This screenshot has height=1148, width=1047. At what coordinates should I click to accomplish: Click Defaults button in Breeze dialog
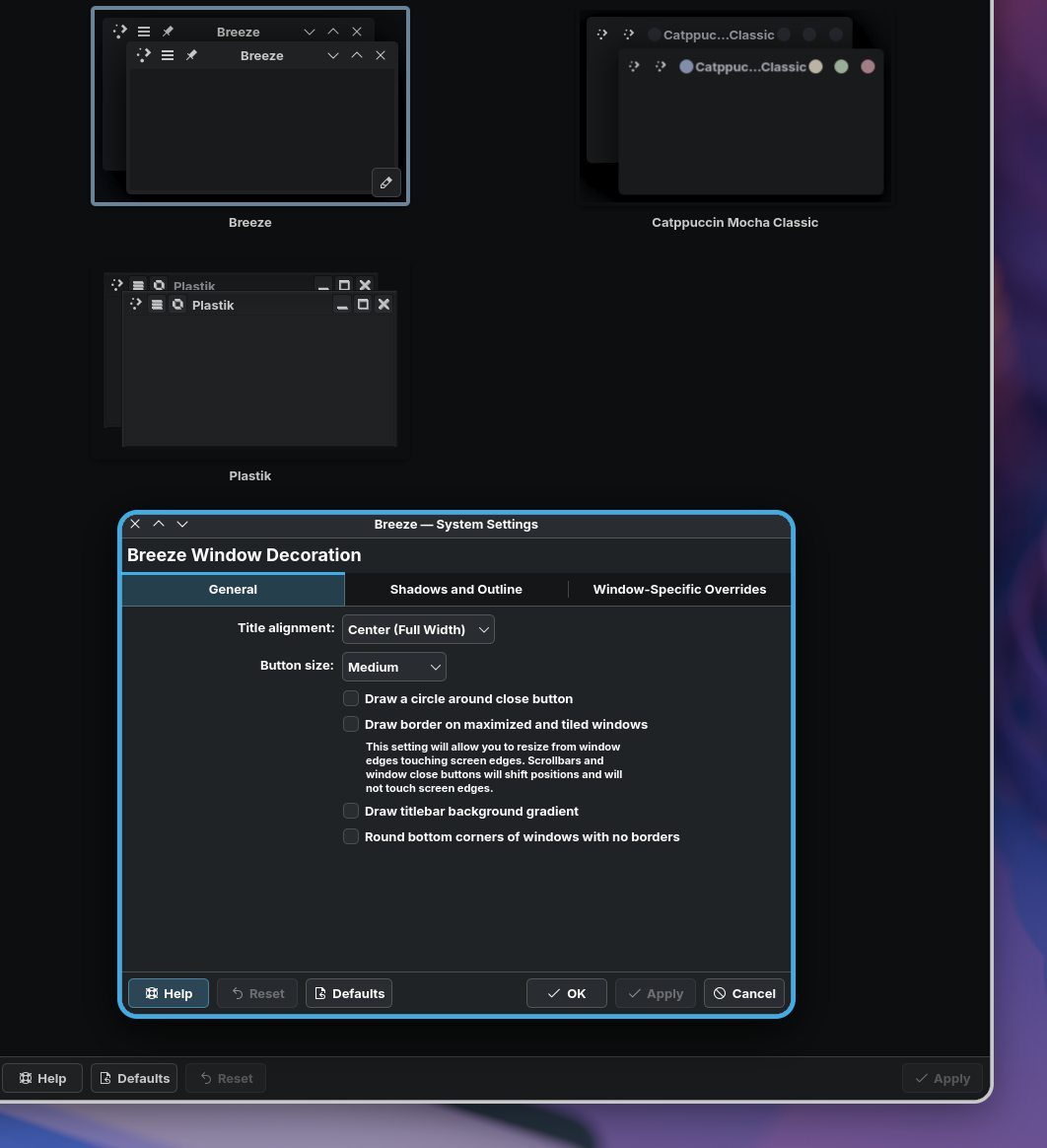click(349, 993)
